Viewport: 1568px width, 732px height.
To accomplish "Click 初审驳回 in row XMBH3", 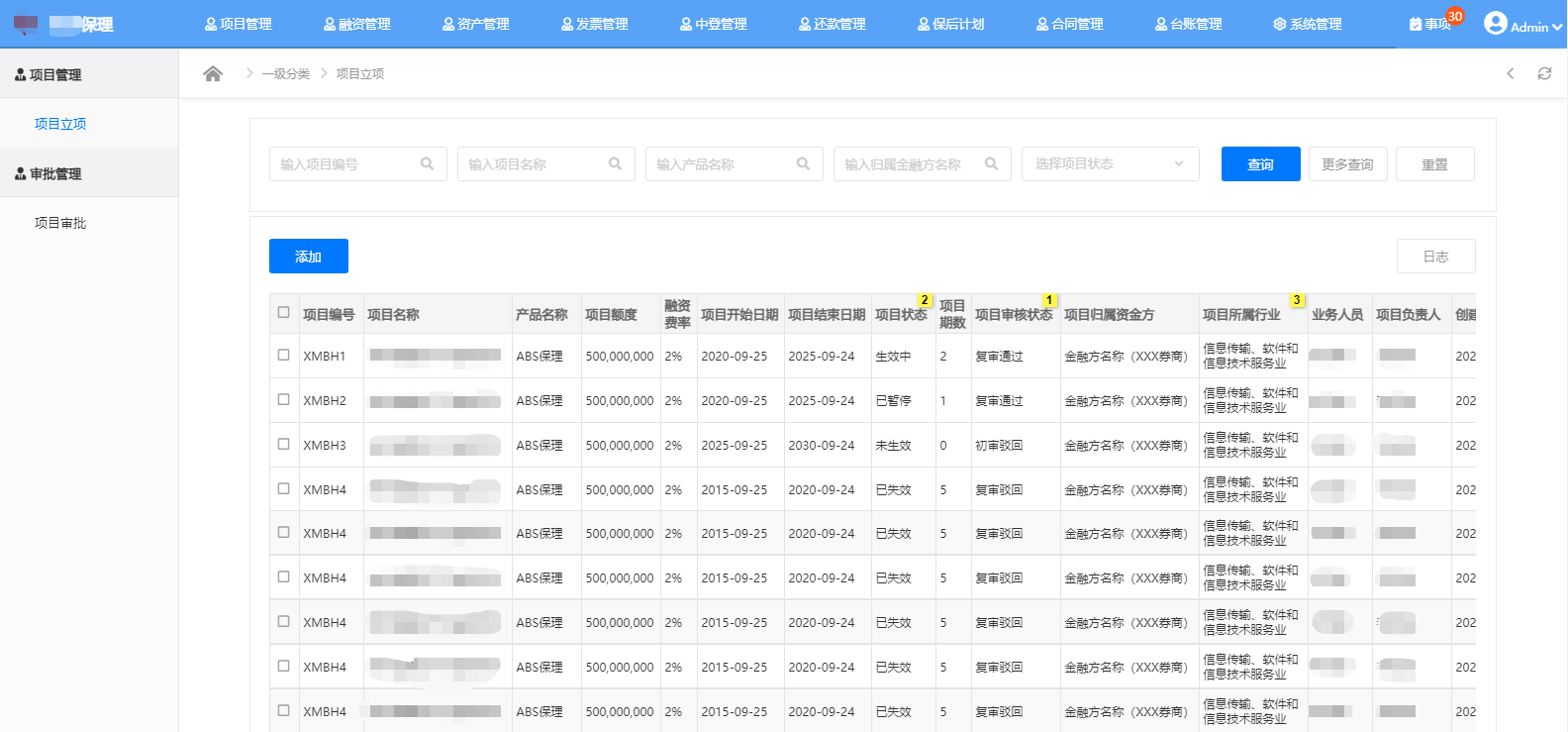I will click(x=999, y=445).
